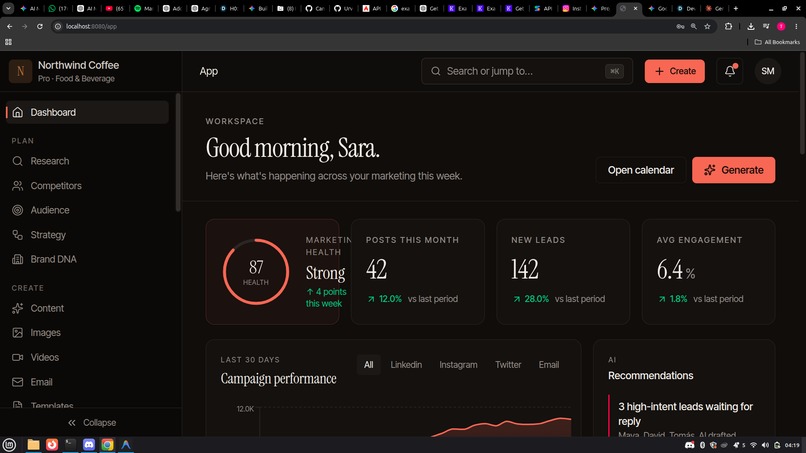Image resolution: width=806 pixels, height=453 pixels.
Task: Click the sidebar scrollbar
Action: pyautogui.click(x=178, y=152)
